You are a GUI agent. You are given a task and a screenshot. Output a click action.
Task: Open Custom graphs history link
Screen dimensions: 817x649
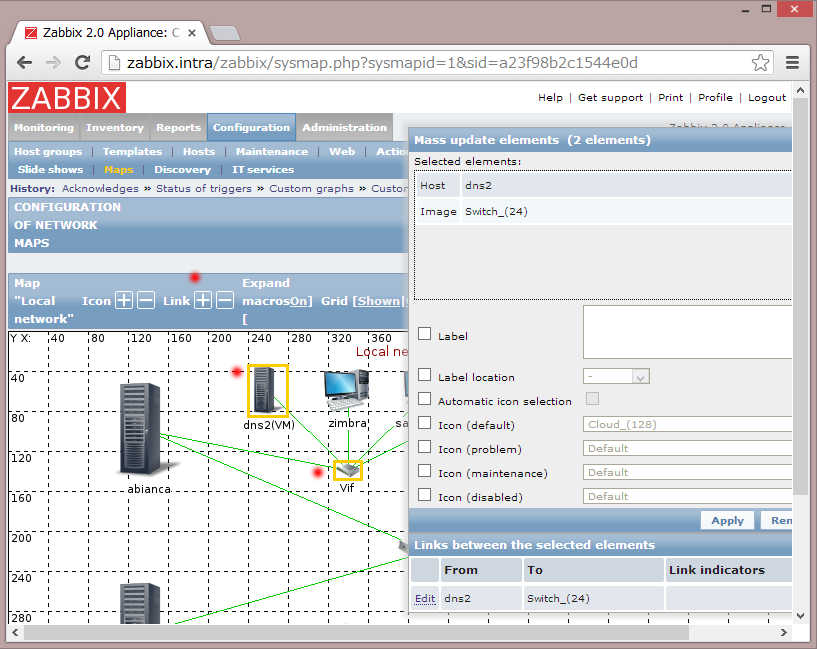pyautogui.click(x=311, y=189)
